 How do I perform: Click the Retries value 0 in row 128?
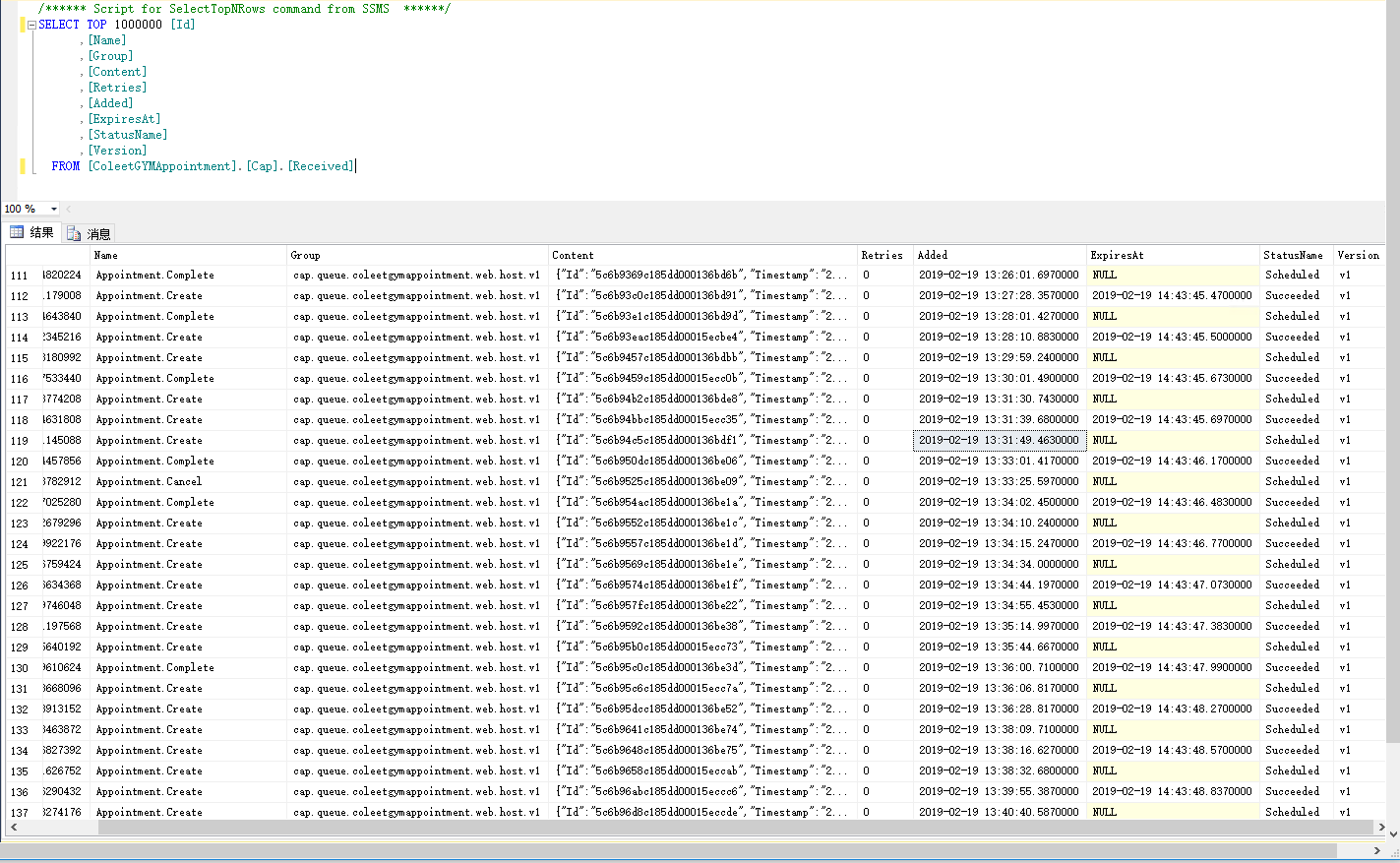pos(885,627)
